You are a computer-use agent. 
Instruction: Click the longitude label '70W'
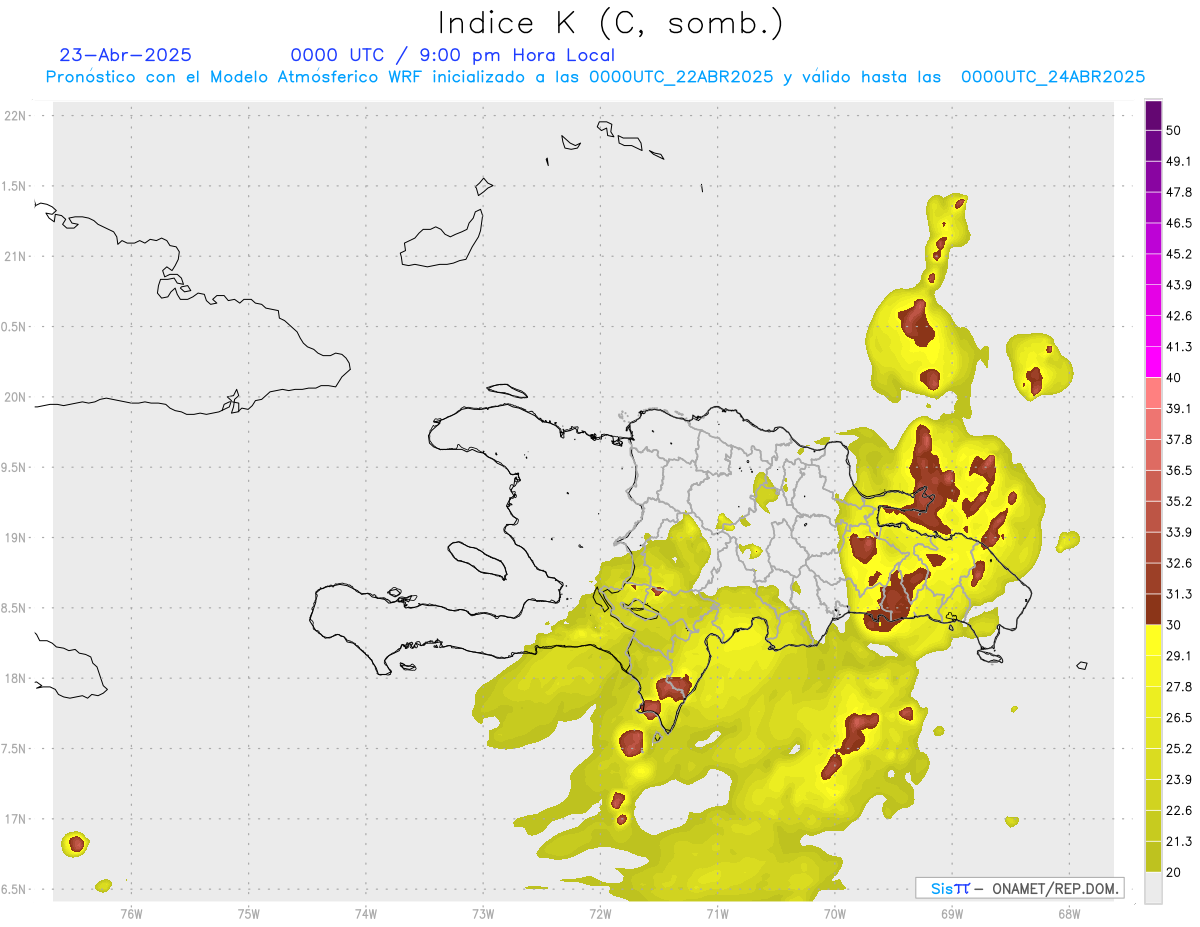835,914
